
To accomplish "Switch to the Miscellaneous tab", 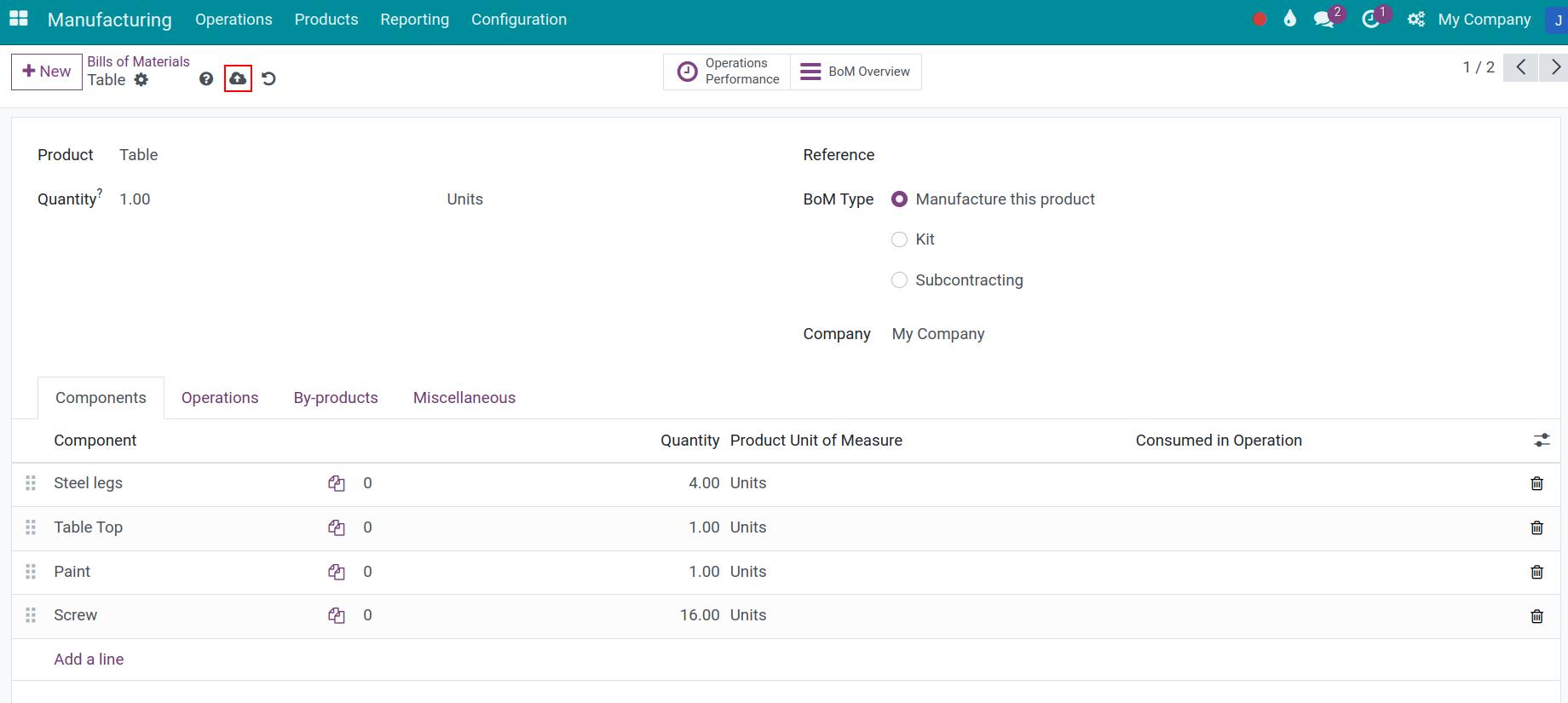I will [464, 398].
